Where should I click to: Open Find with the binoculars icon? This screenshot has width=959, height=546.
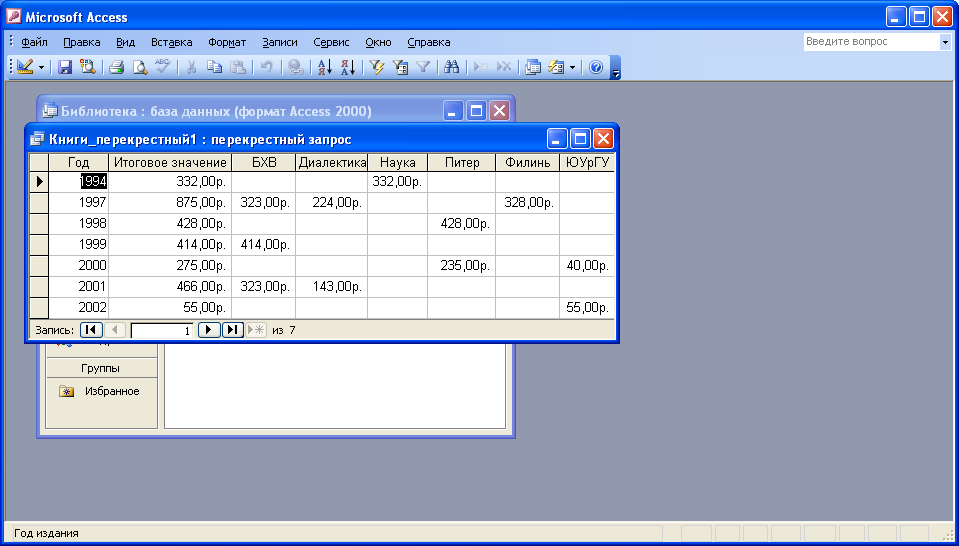tap(451, 67)
